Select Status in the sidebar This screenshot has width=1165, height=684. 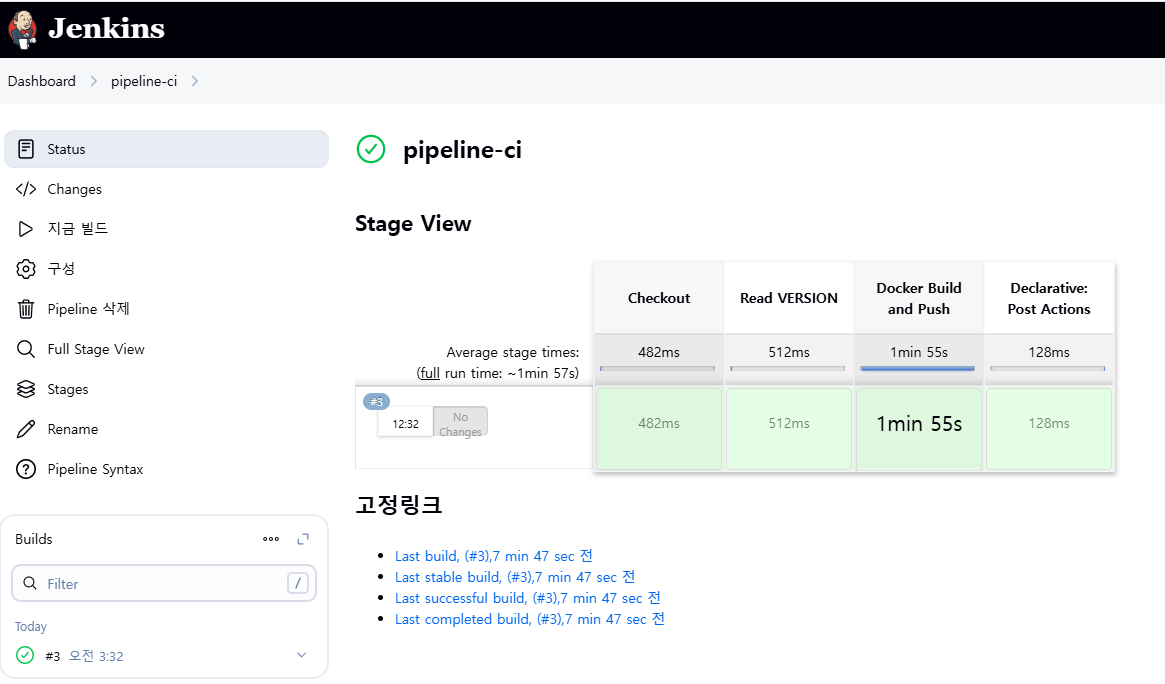coord(166,149)
